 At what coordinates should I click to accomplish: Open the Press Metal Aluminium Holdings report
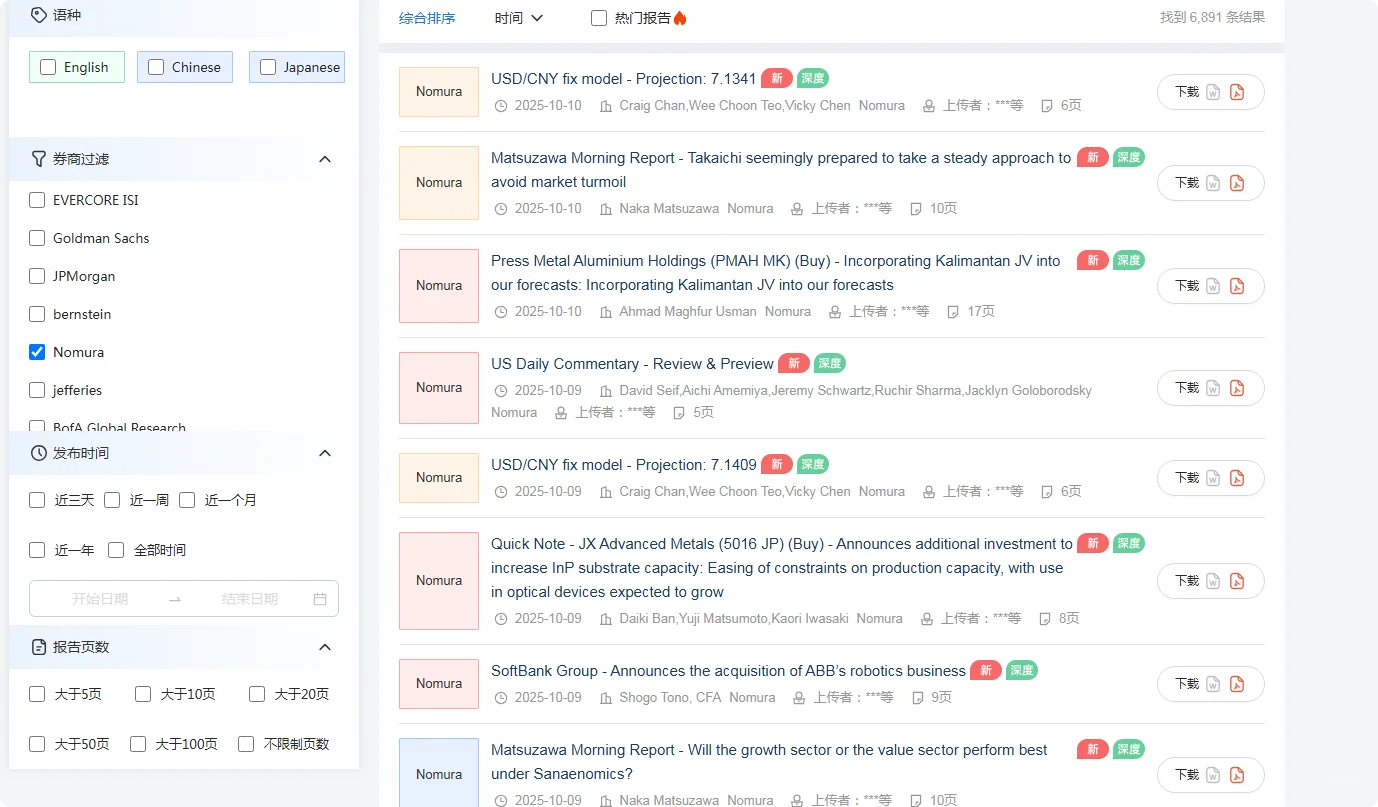pos(776,273)
